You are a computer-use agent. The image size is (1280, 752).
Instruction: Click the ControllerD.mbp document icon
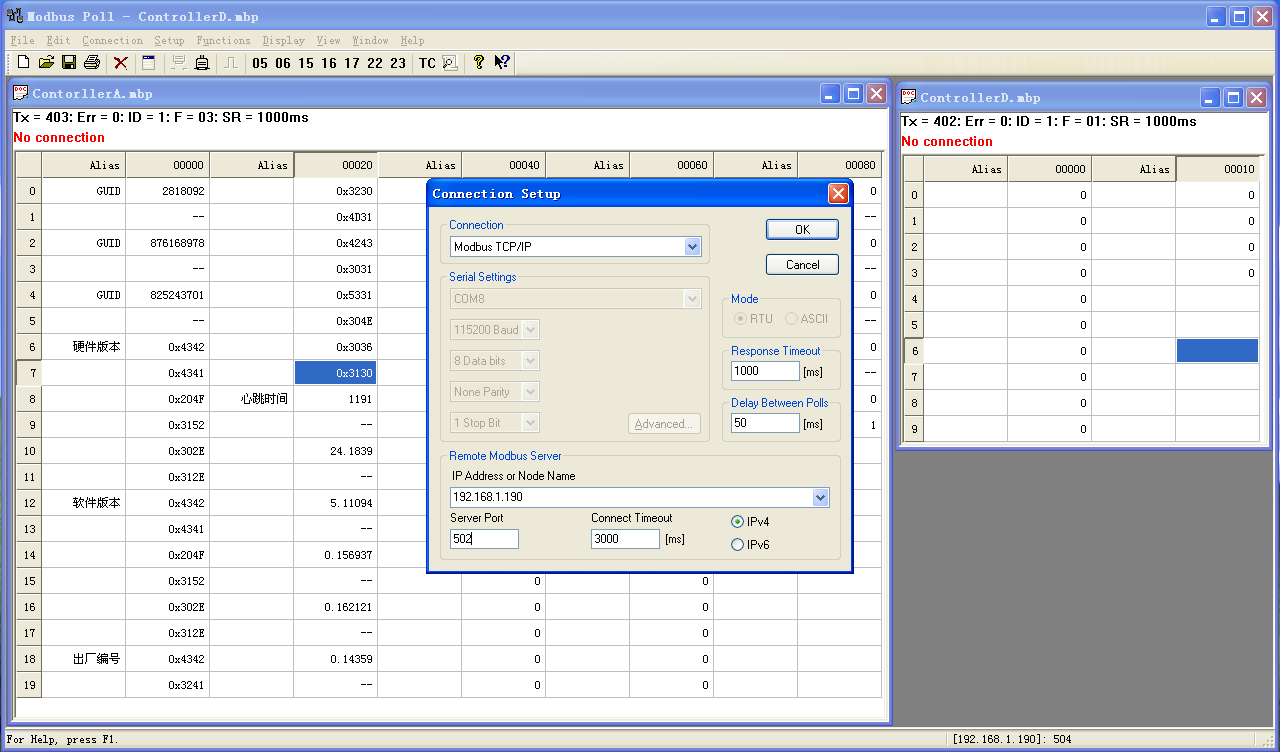coord(908,97)
